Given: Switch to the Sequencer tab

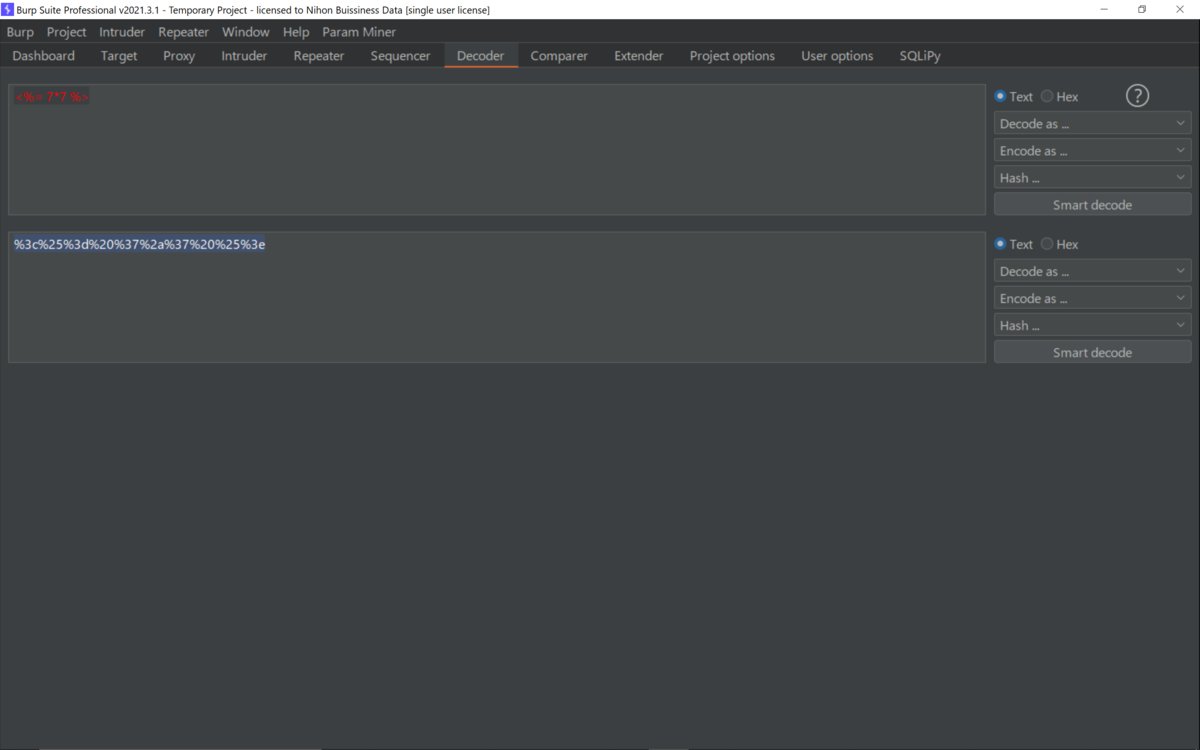Looking at the screenshot, I should click(400, 56).
